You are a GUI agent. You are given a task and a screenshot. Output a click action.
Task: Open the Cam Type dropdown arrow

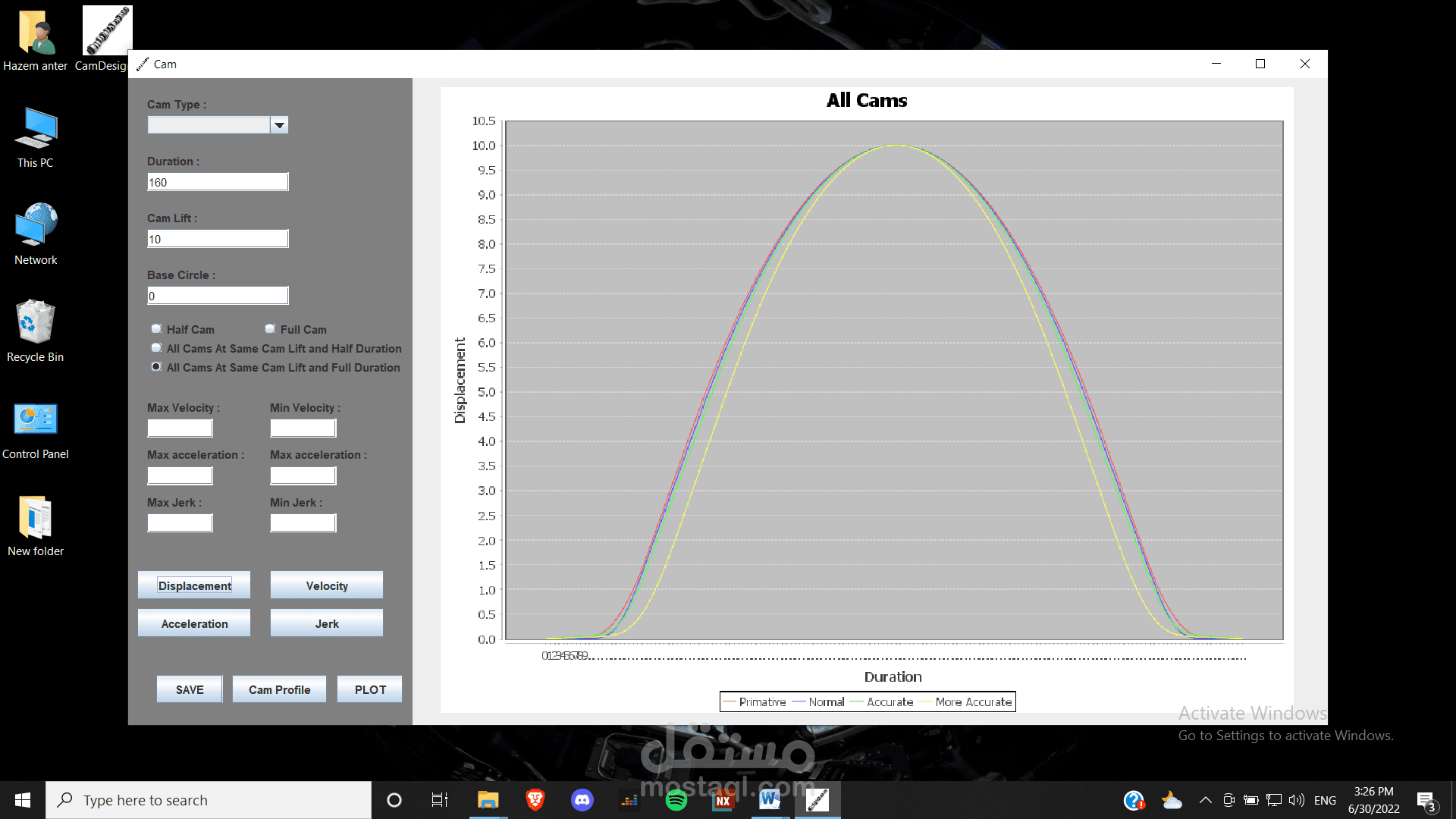[x=279, y=125]
